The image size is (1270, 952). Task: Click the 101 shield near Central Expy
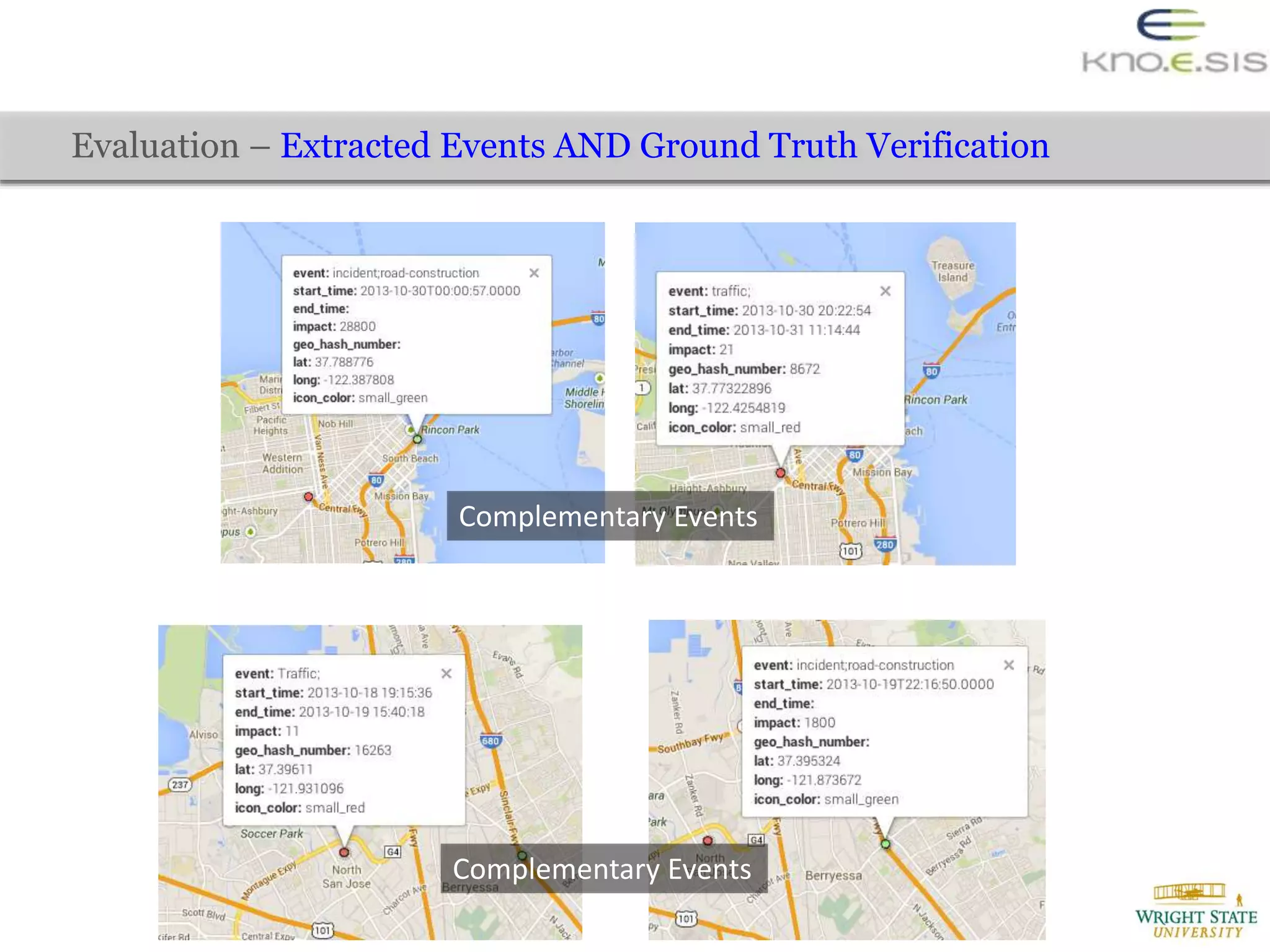(x=322, y=930)
